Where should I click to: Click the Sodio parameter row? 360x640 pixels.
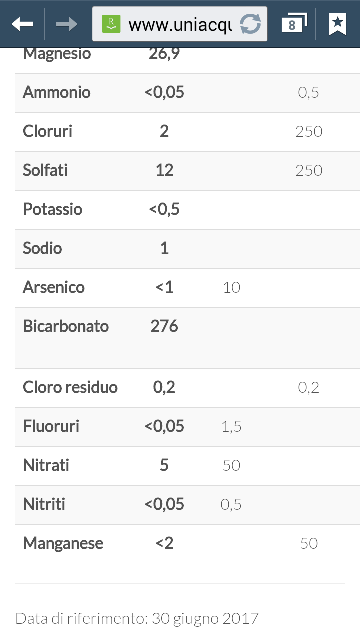tap(187, 249)
